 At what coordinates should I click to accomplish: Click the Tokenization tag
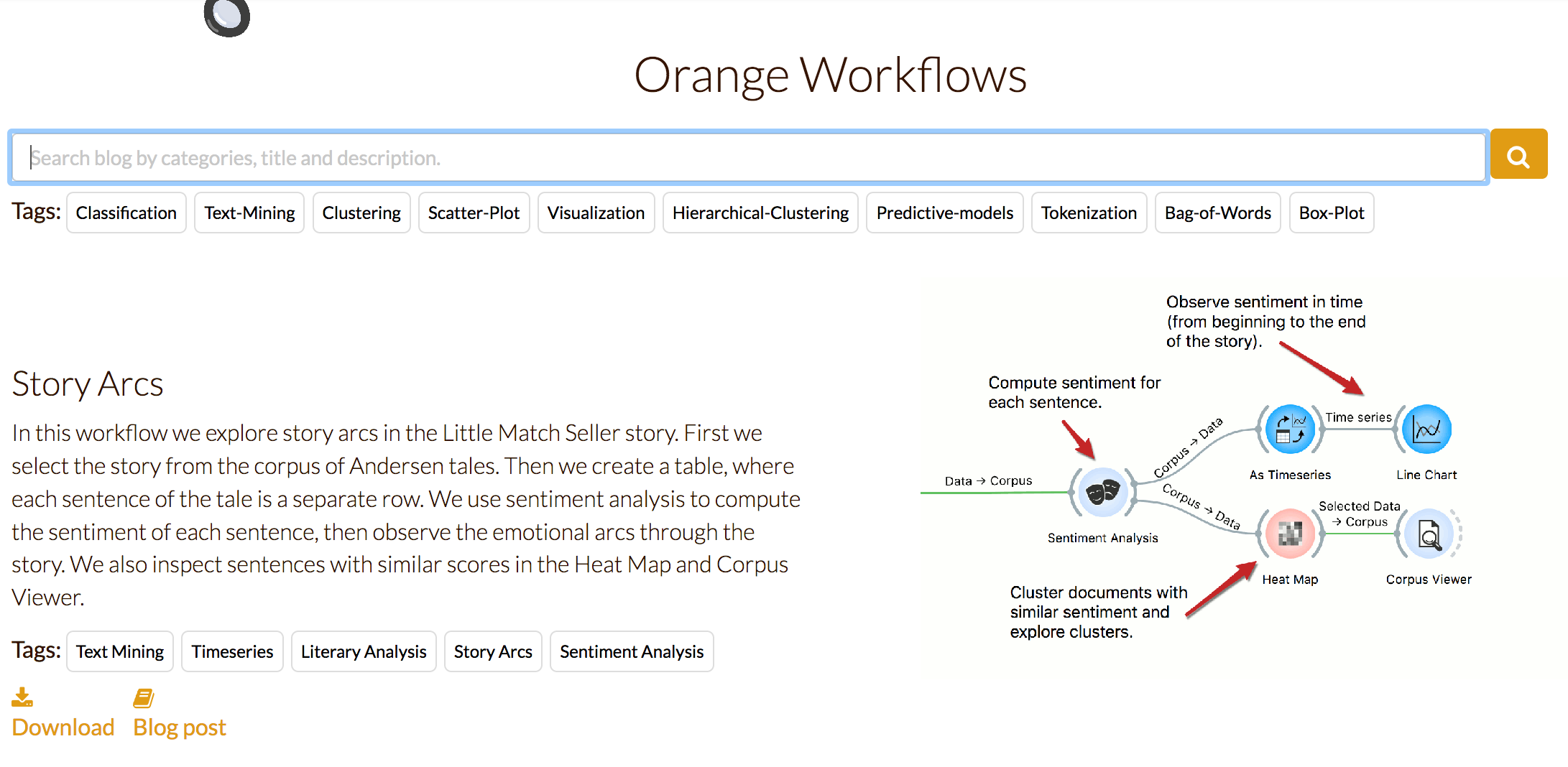[x=1089, y=213]
